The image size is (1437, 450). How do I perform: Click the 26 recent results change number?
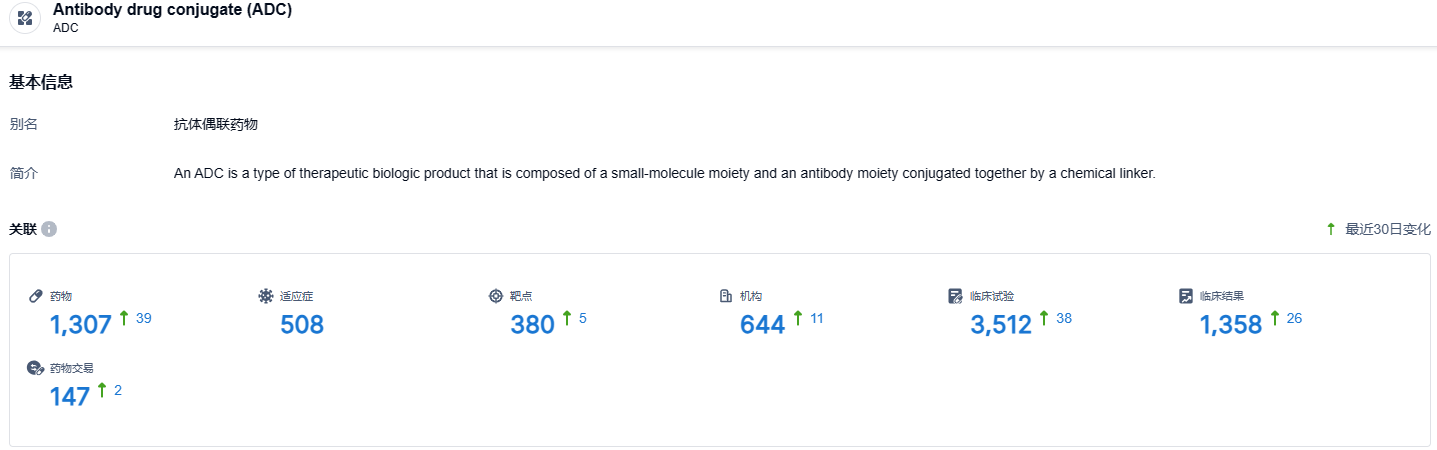point(1294,319)
